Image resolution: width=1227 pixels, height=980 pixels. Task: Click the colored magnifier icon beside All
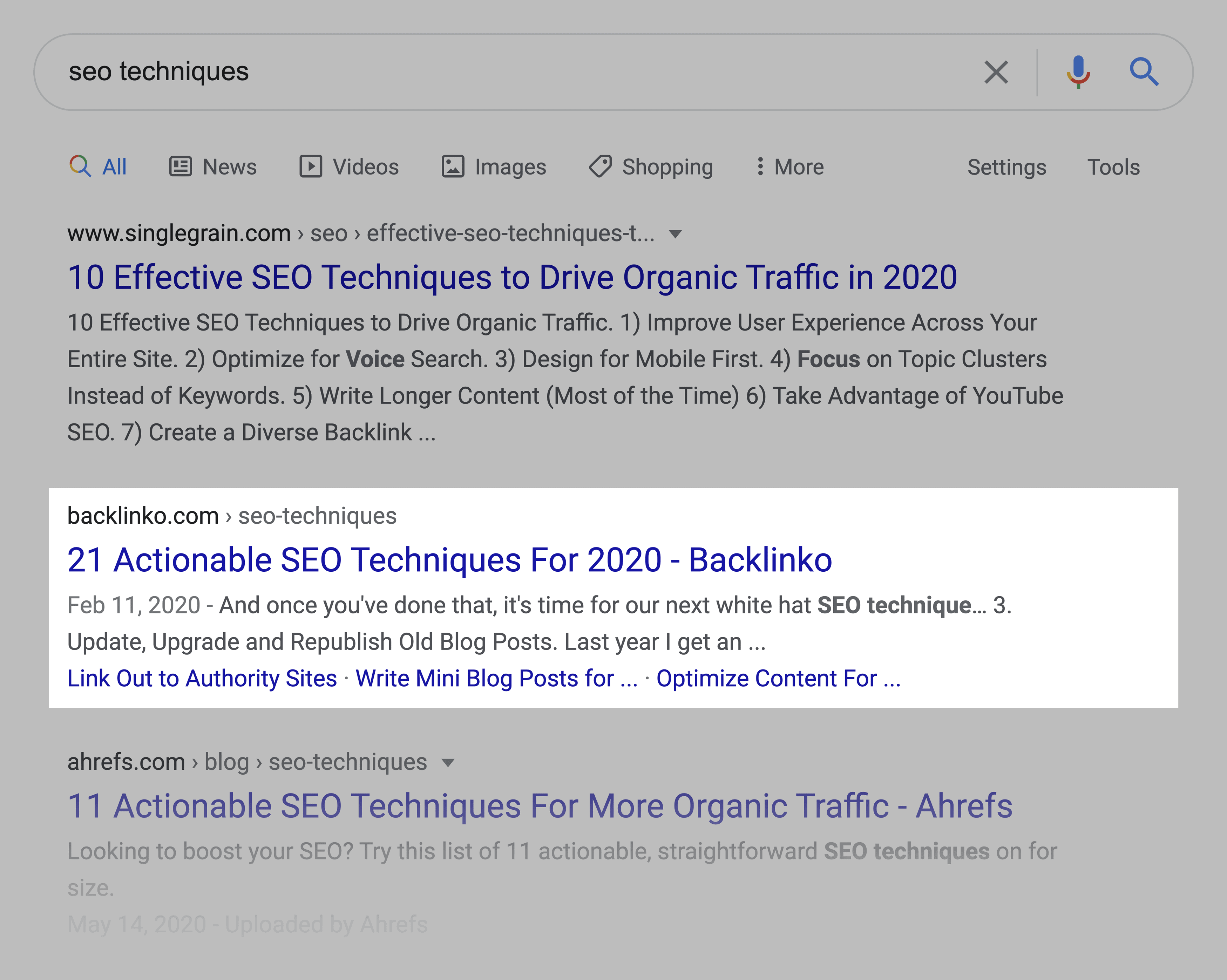click(x=80, y=167)
